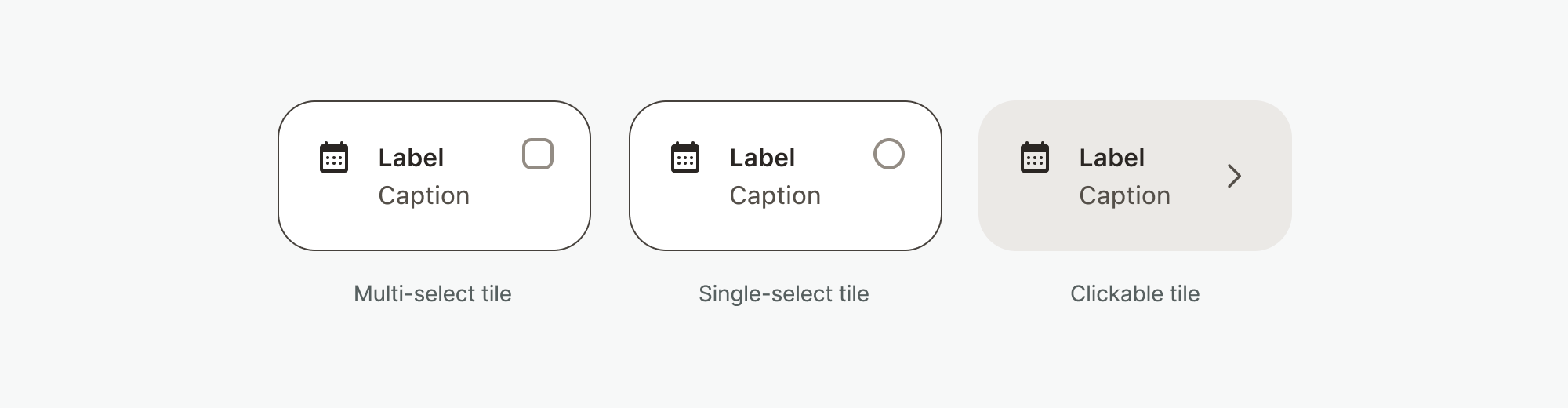Screen dimensions: 1568x408
Task: Click the "Single-select tile" description text
Action: 784,293
